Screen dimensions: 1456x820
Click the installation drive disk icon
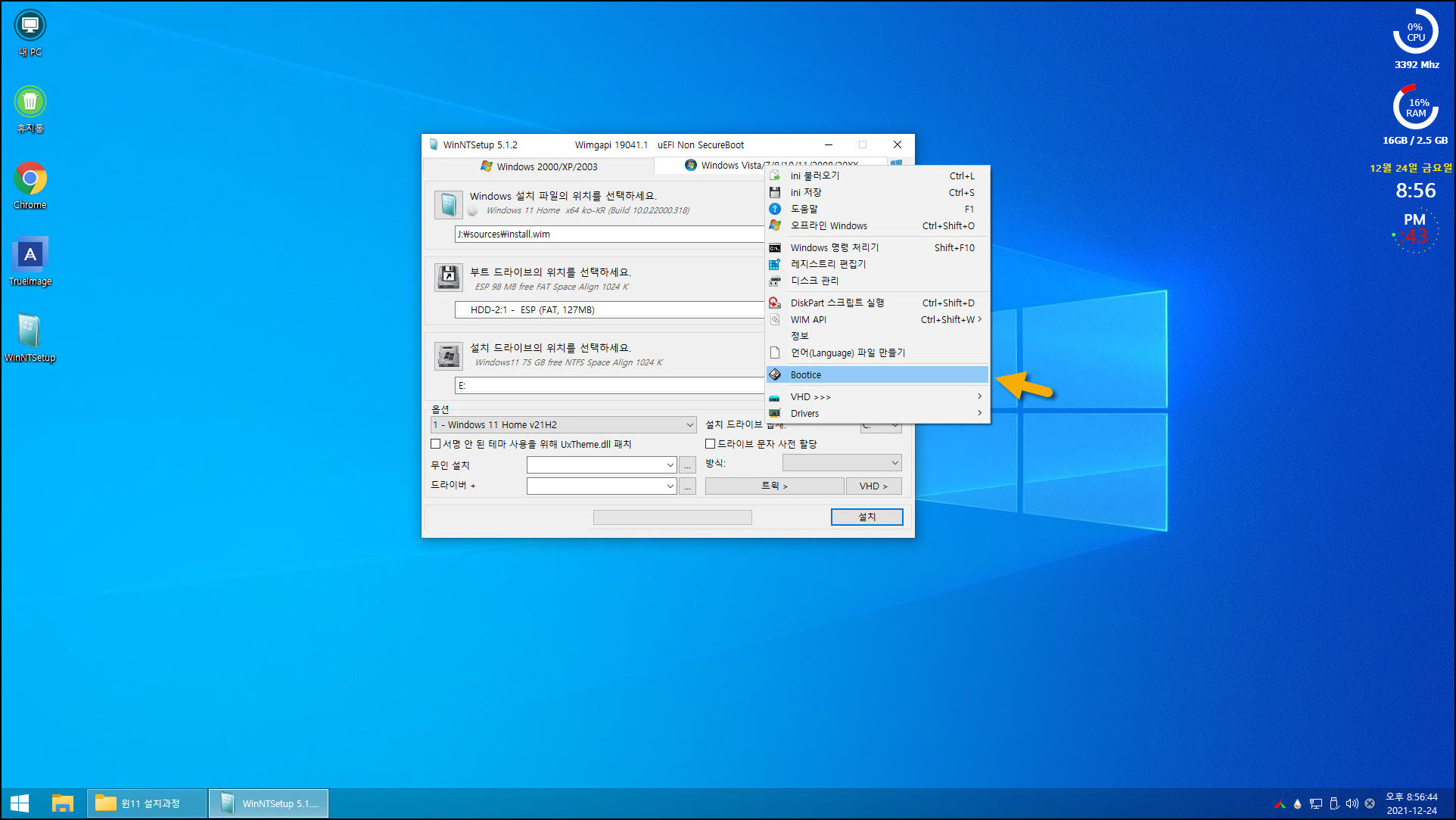(448, 356)
